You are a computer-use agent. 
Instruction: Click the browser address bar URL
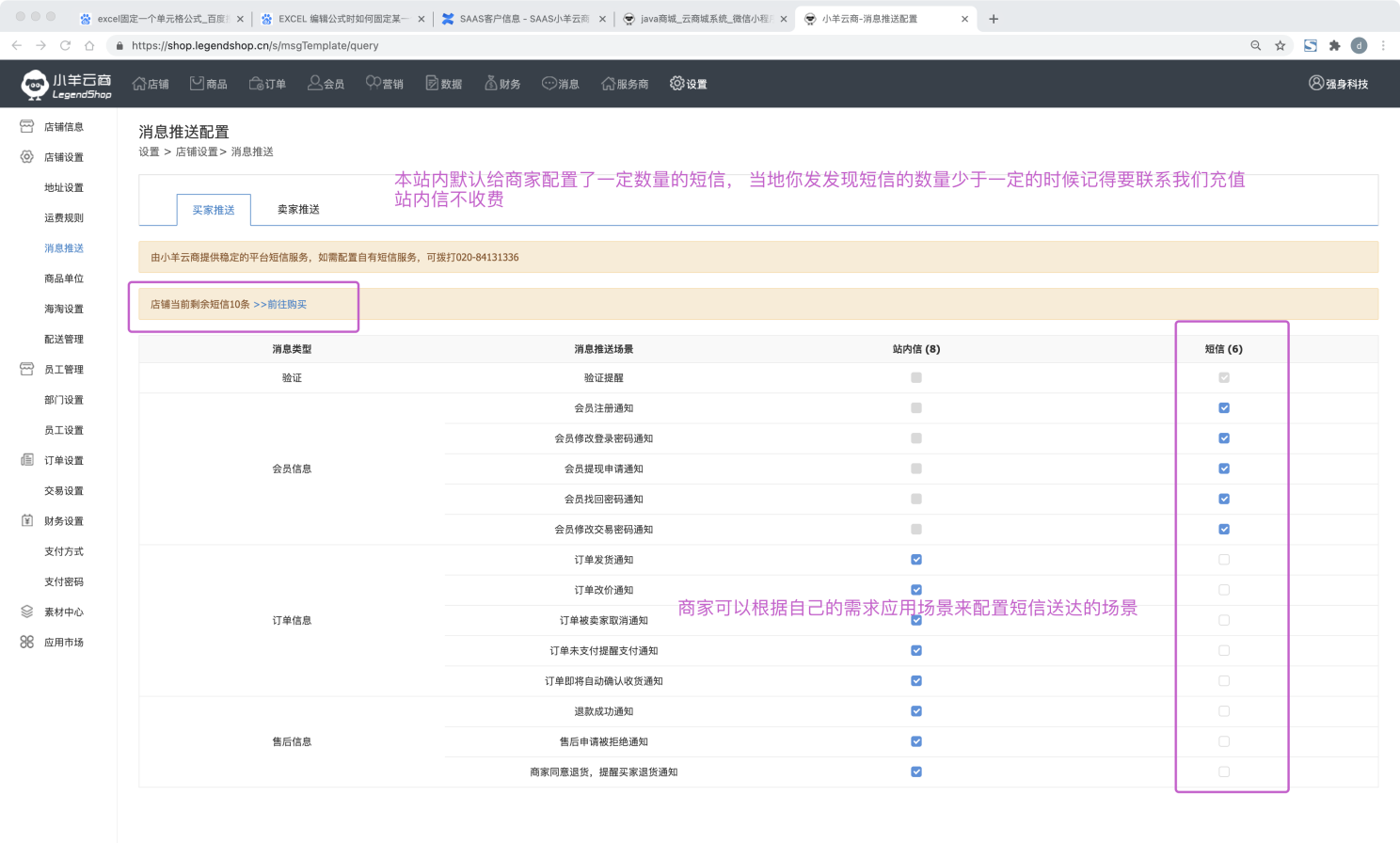[x=255, y=45]
